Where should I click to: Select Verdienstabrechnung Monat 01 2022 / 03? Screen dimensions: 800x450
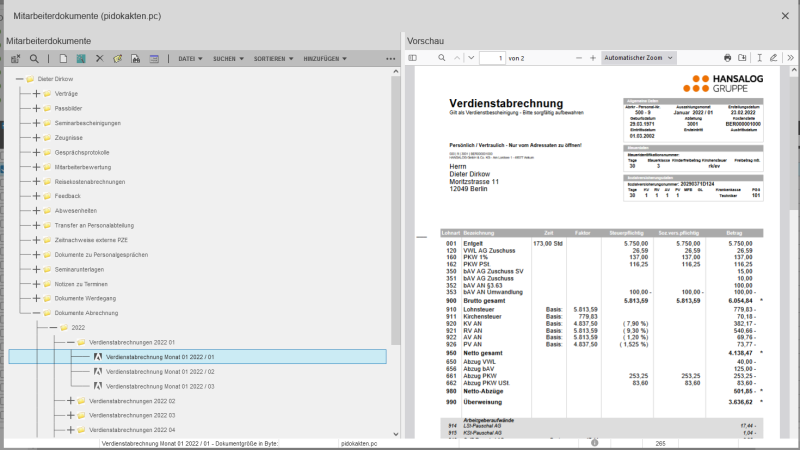[160, 386]
